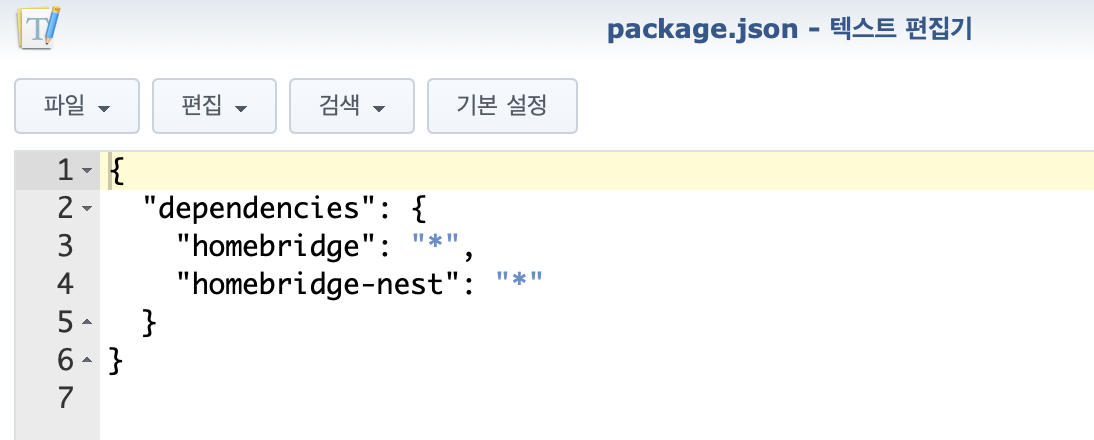Click the closing brace on line 5
This screenshot has width=1094, height=440.
151,323
